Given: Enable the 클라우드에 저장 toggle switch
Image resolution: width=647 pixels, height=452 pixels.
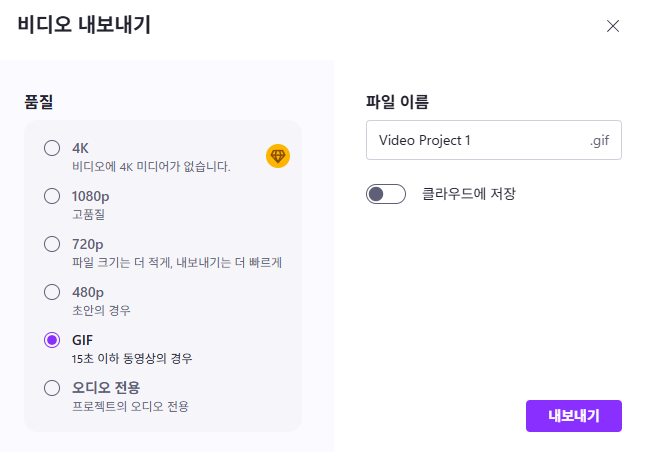Looking at the screenshot, I should coord(386,194).
